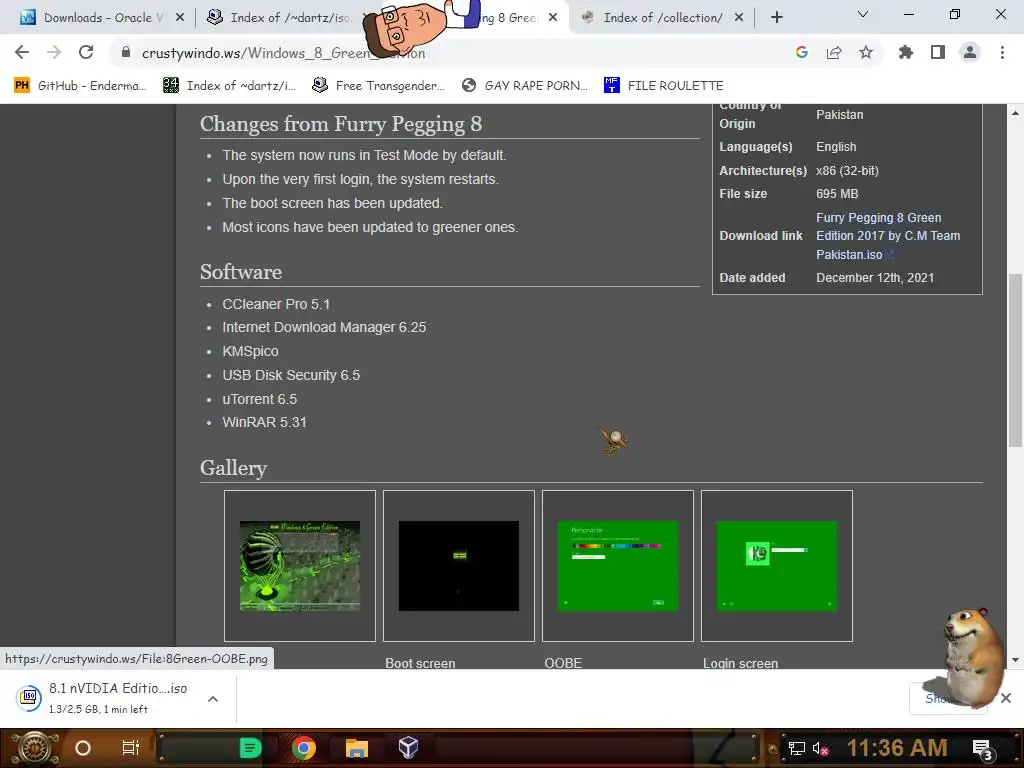Close the downloads bar

1006,698
